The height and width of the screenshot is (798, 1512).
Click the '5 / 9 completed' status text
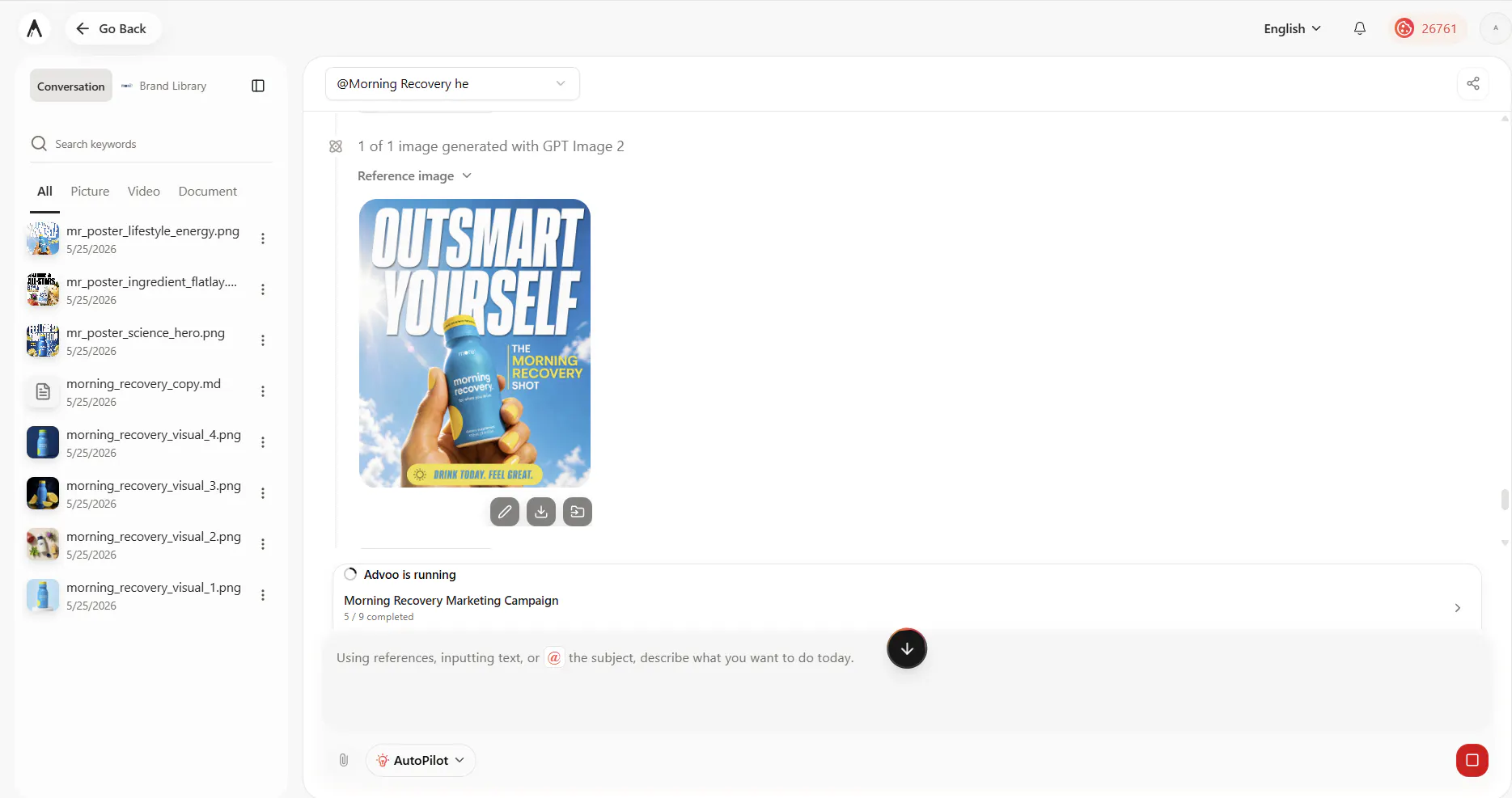coord(379,617)
